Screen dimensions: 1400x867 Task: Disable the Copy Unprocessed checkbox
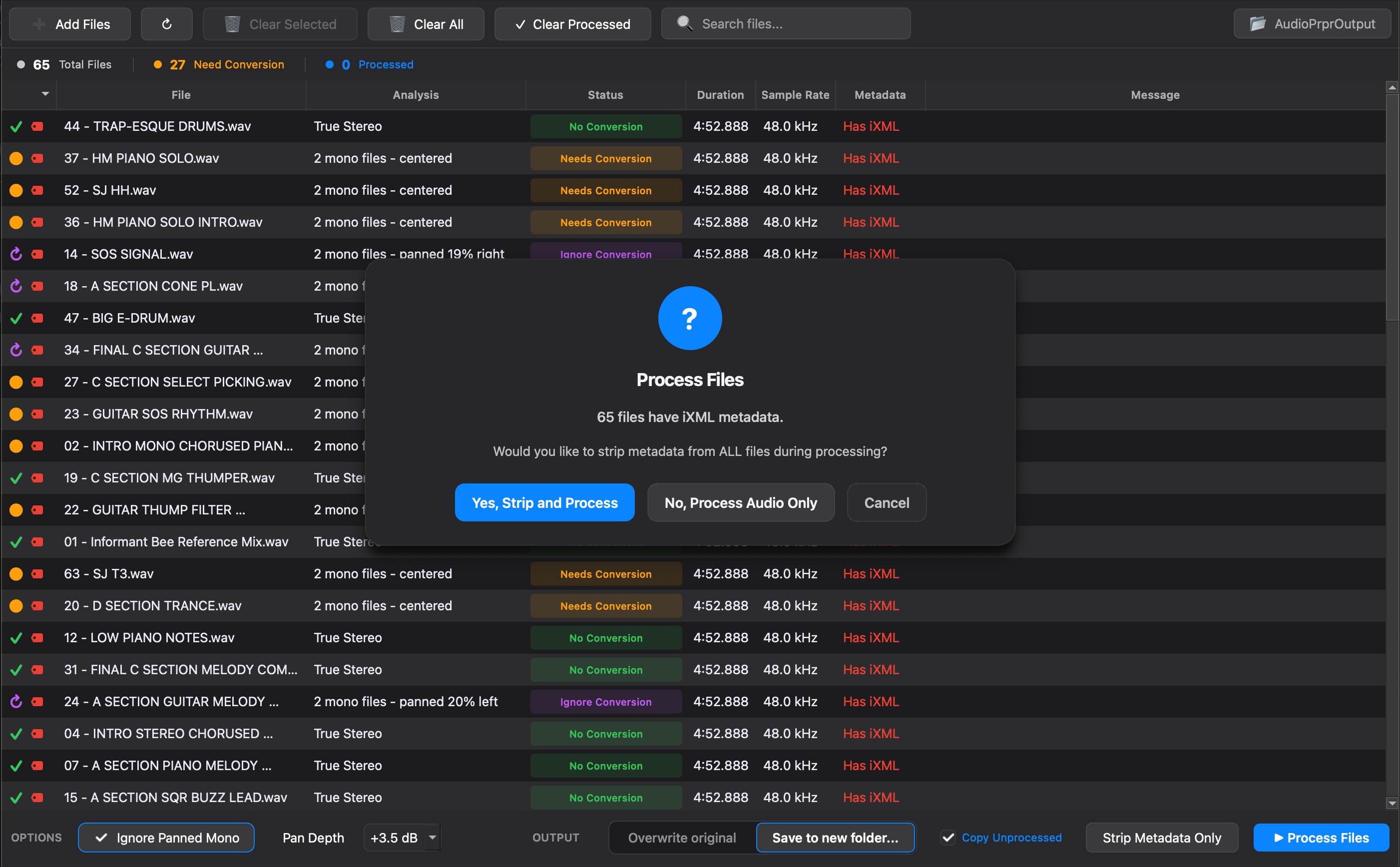pos(949,837)
